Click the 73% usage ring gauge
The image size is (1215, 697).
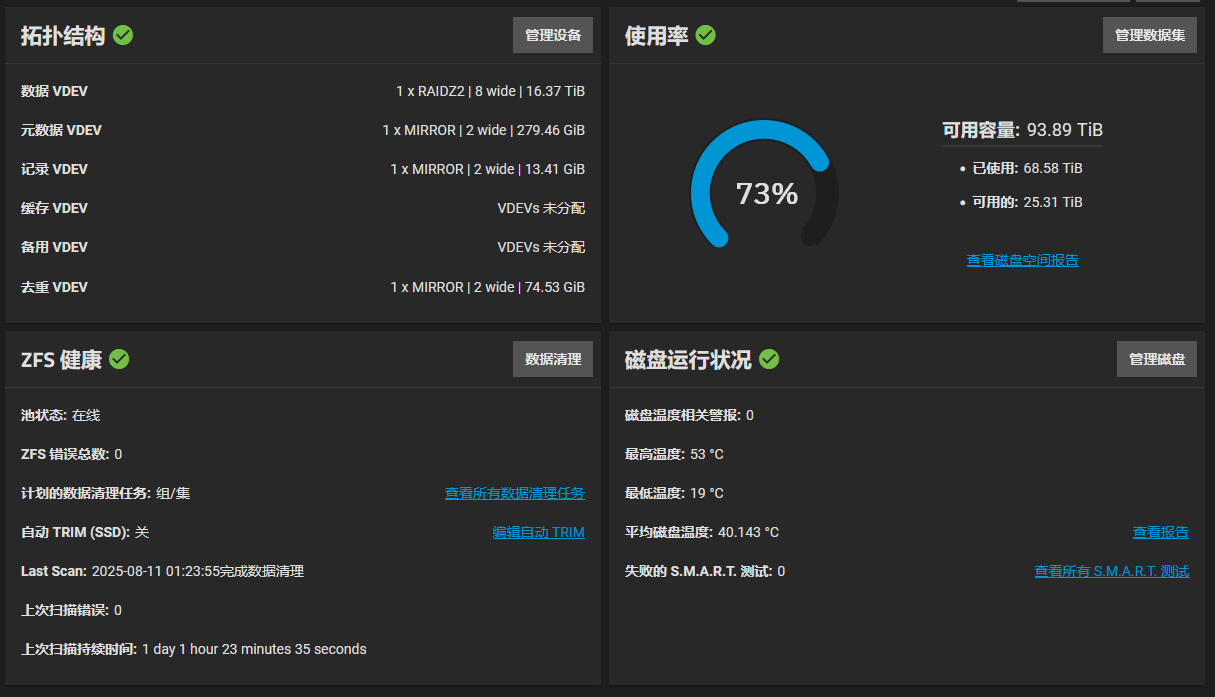765,193
